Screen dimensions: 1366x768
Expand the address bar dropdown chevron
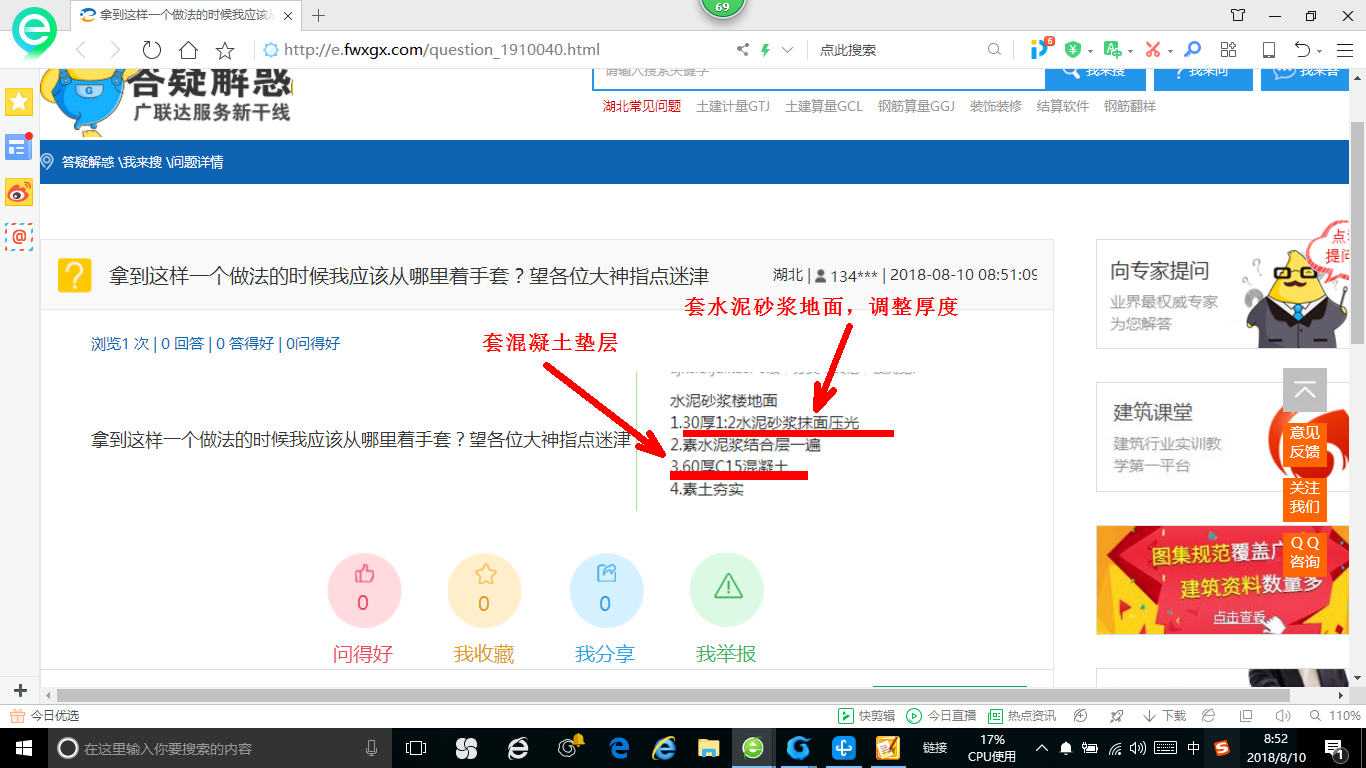[x=787, y=50]
